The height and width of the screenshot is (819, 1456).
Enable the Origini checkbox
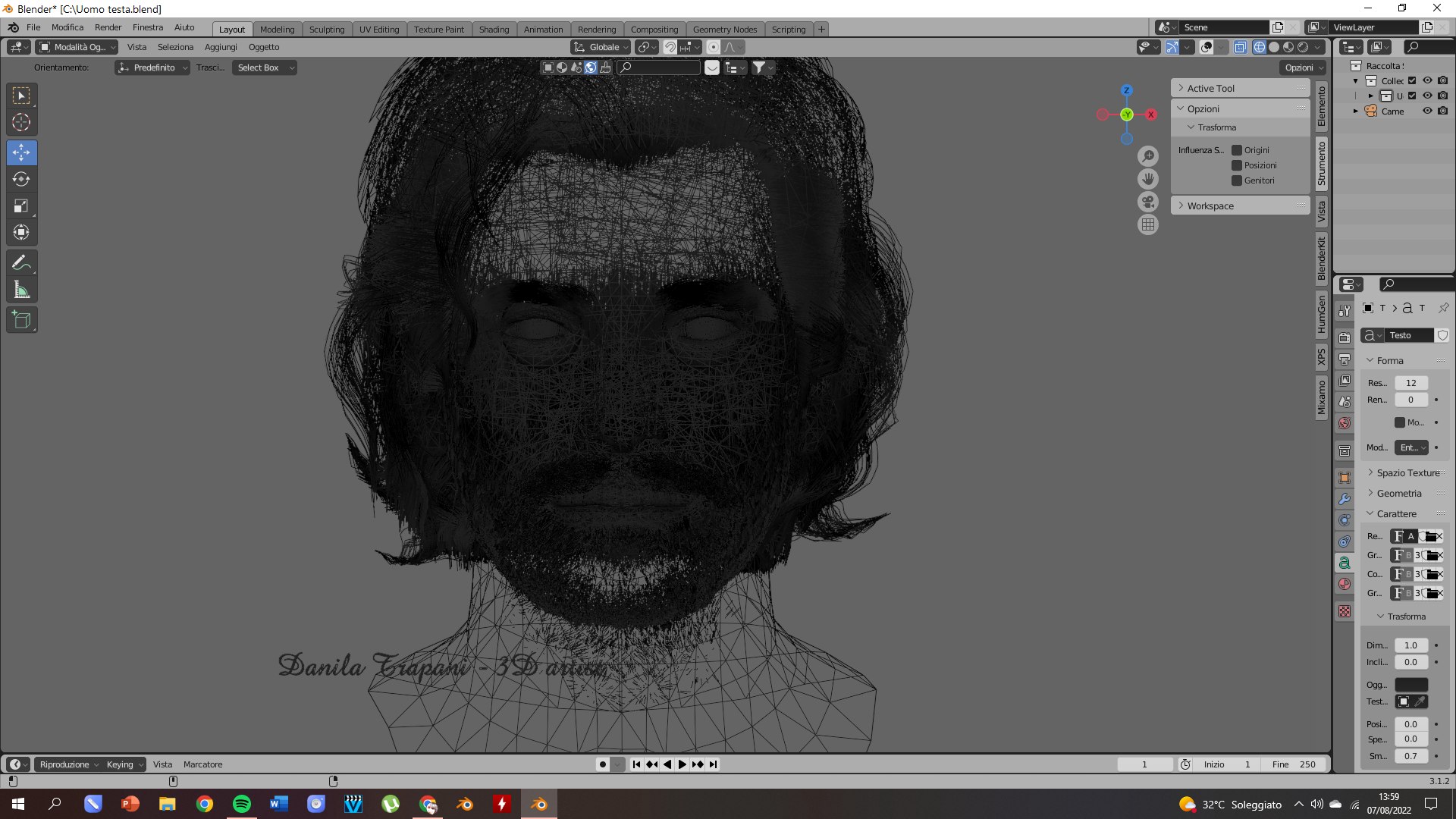click(1237, 150)
